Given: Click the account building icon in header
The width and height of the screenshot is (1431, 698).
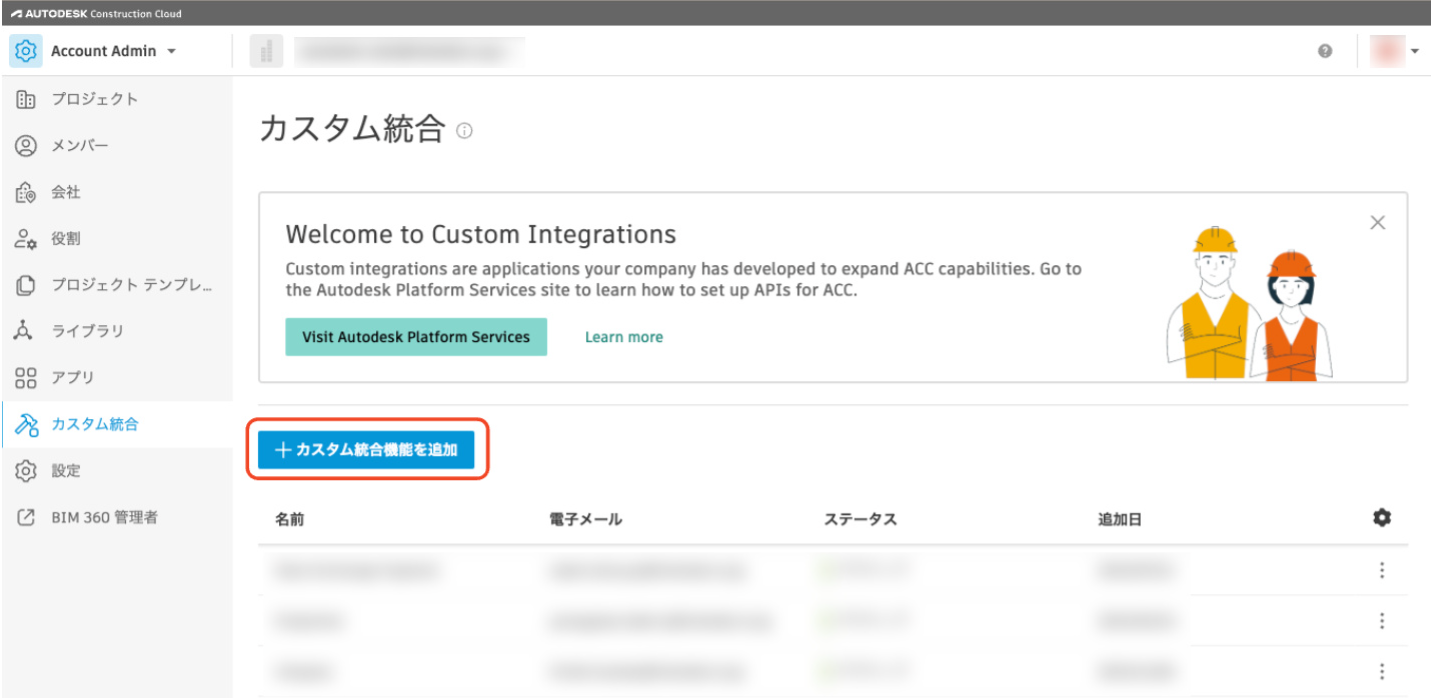Looking at the screenshot, I should click(266, 51).
